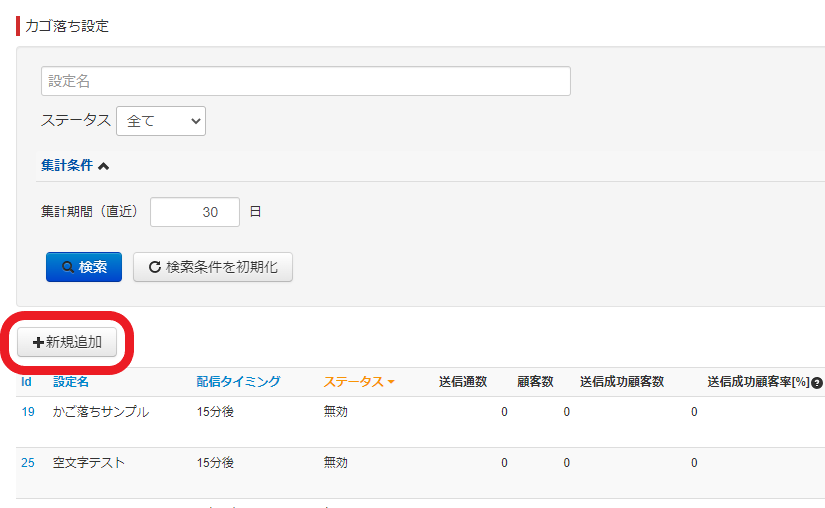Open the ステータス dropdown showing 全て
This screenshot has height=508, width=825.
pos(161,121)
